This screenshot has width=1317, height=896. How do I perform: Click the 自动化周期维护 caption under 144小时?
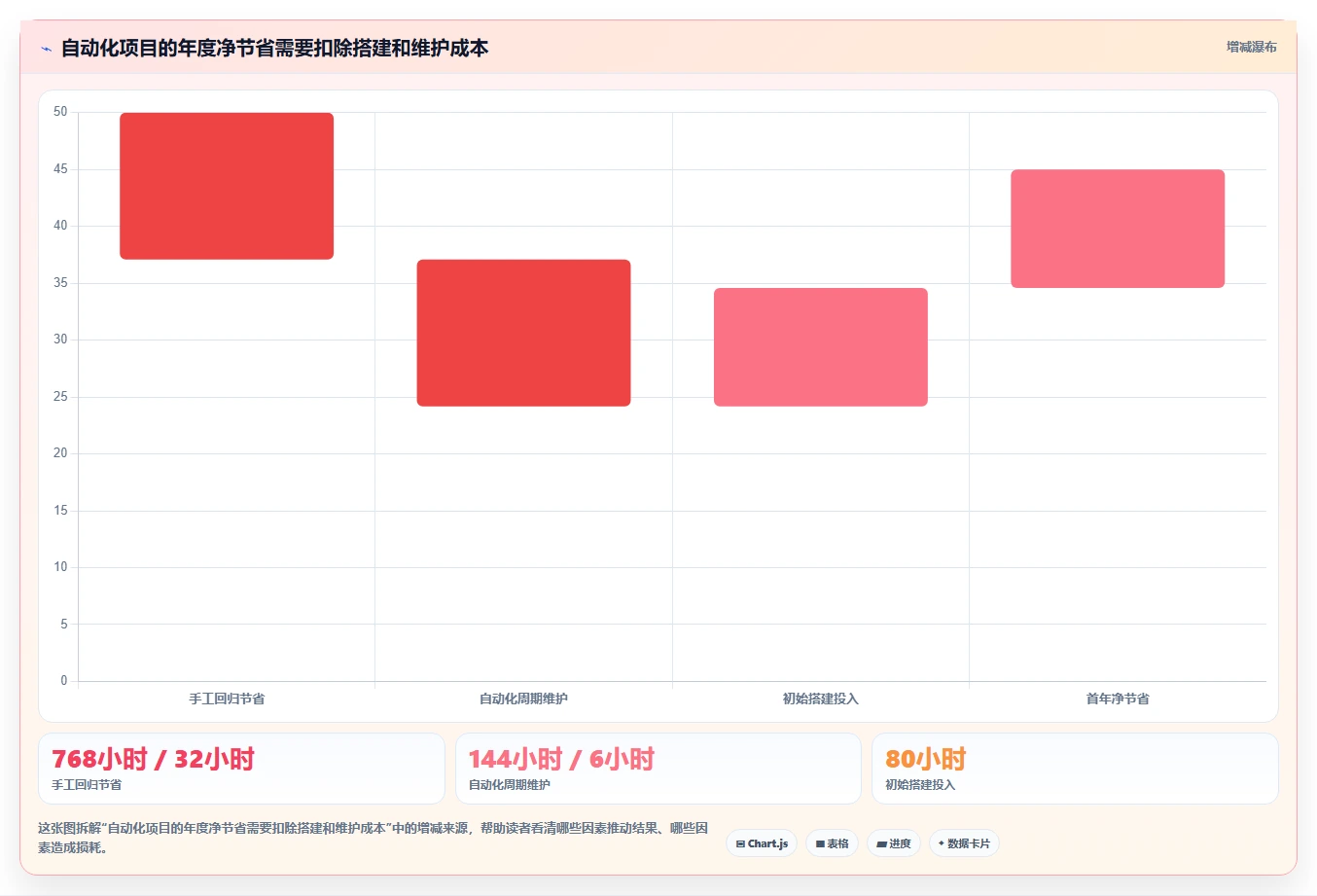click(x=510, y=785)
